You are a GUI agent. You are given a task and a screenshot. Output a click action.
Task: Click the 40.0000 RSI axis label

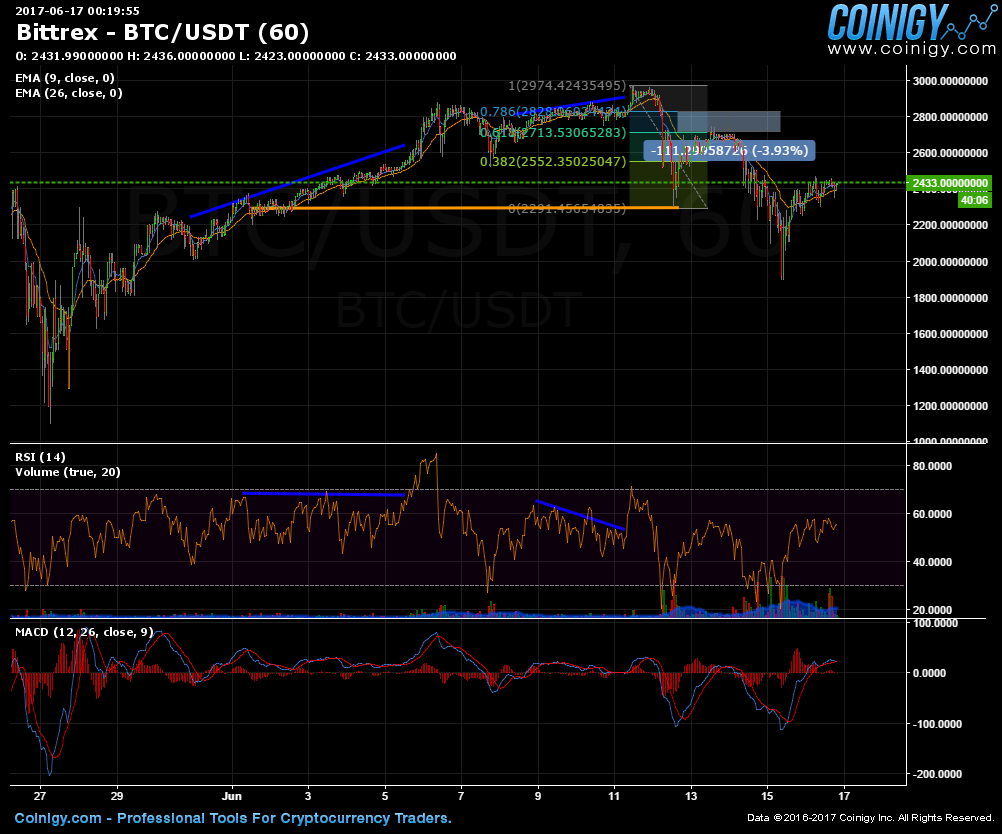point(932,562)
